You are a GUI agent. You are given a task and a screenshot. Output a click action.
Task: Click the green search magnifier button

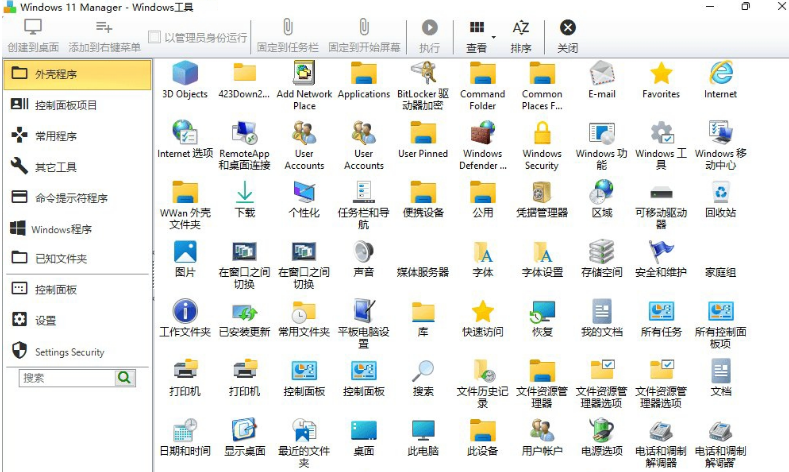click(125, 378)
